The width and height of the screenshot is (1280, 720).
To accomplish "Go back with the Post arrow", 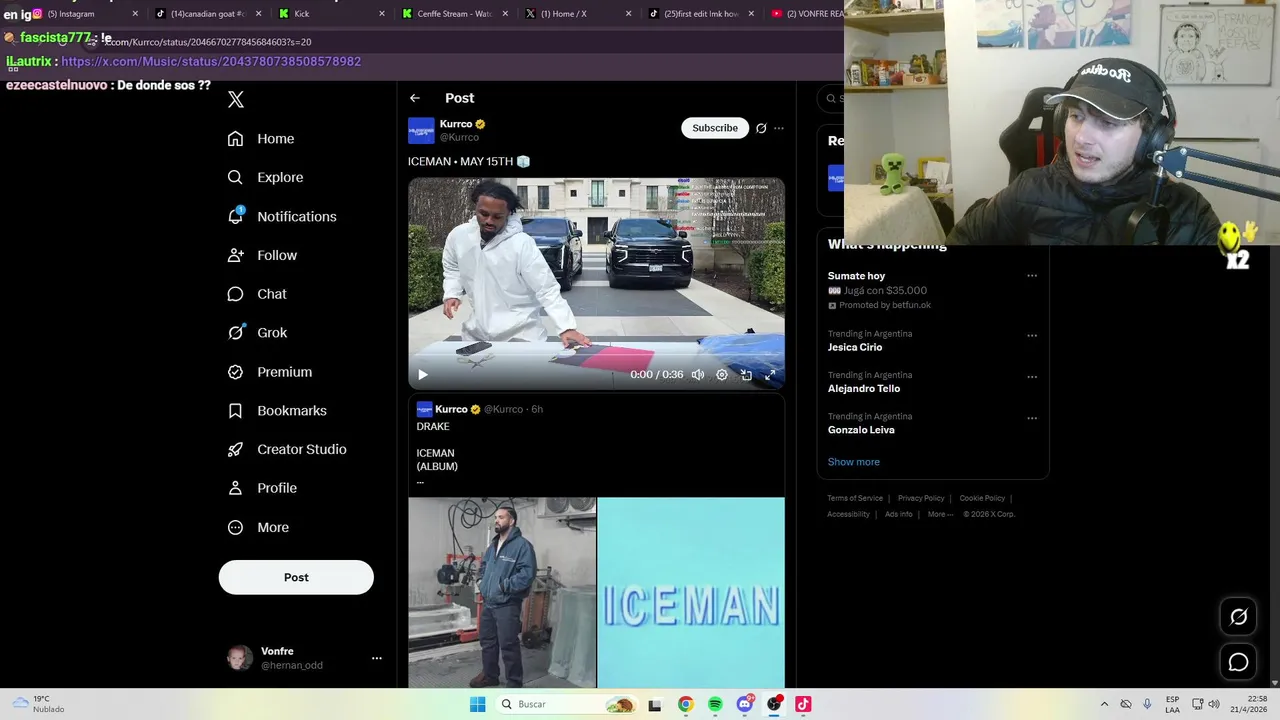I will click(x=415, y=98).
